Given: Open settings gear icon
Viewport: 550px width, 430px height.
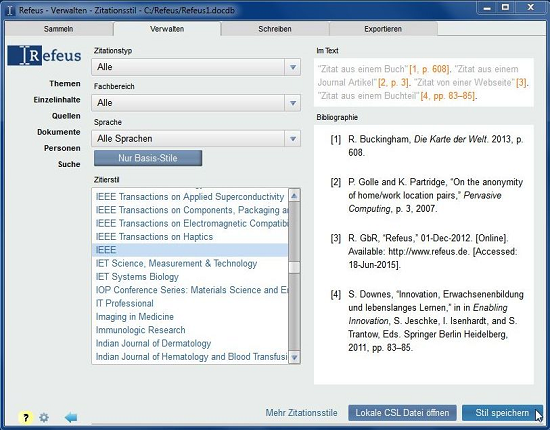Looking at the screenshot, I should [x=44, y=418].
